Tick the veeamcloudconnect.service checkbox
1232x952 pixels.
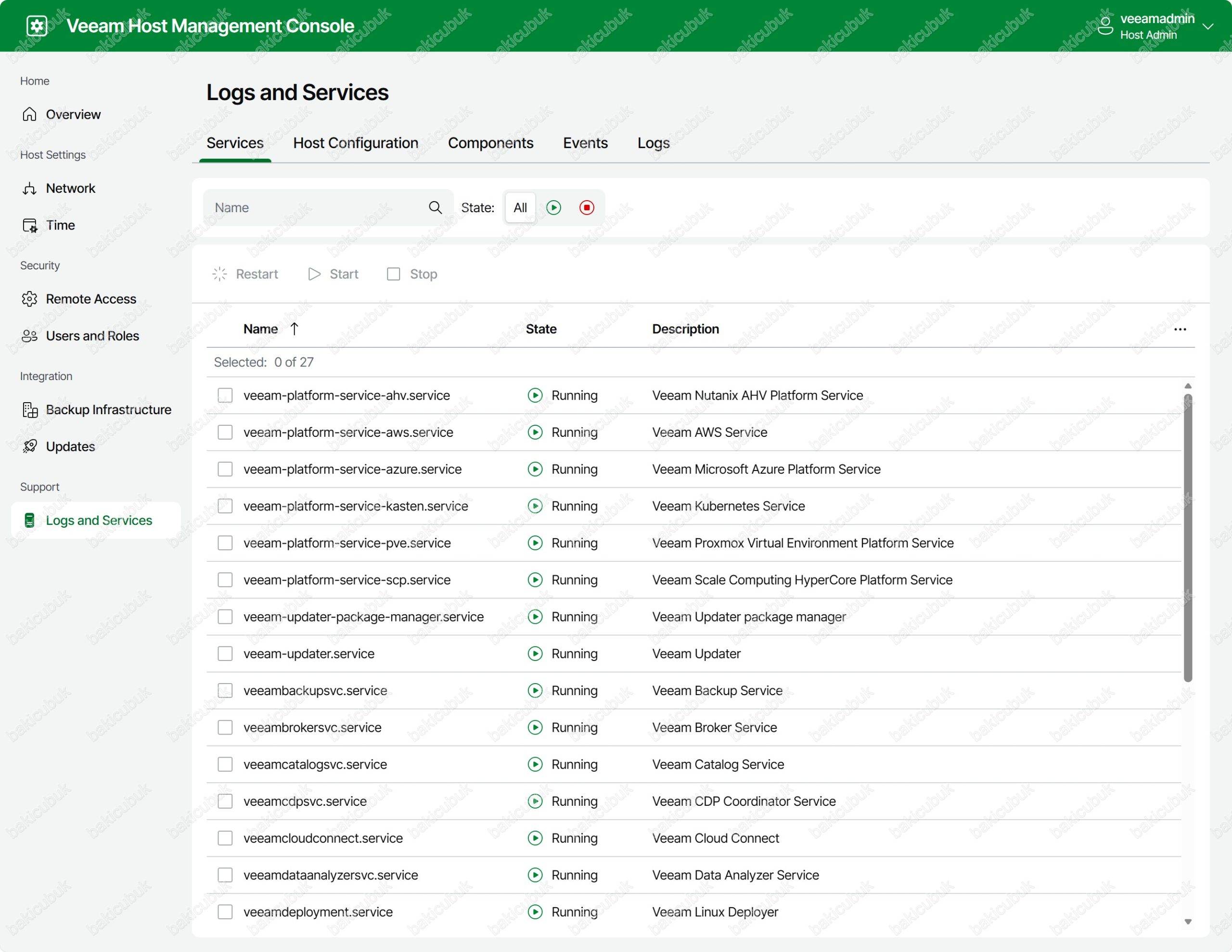(225, 838)
